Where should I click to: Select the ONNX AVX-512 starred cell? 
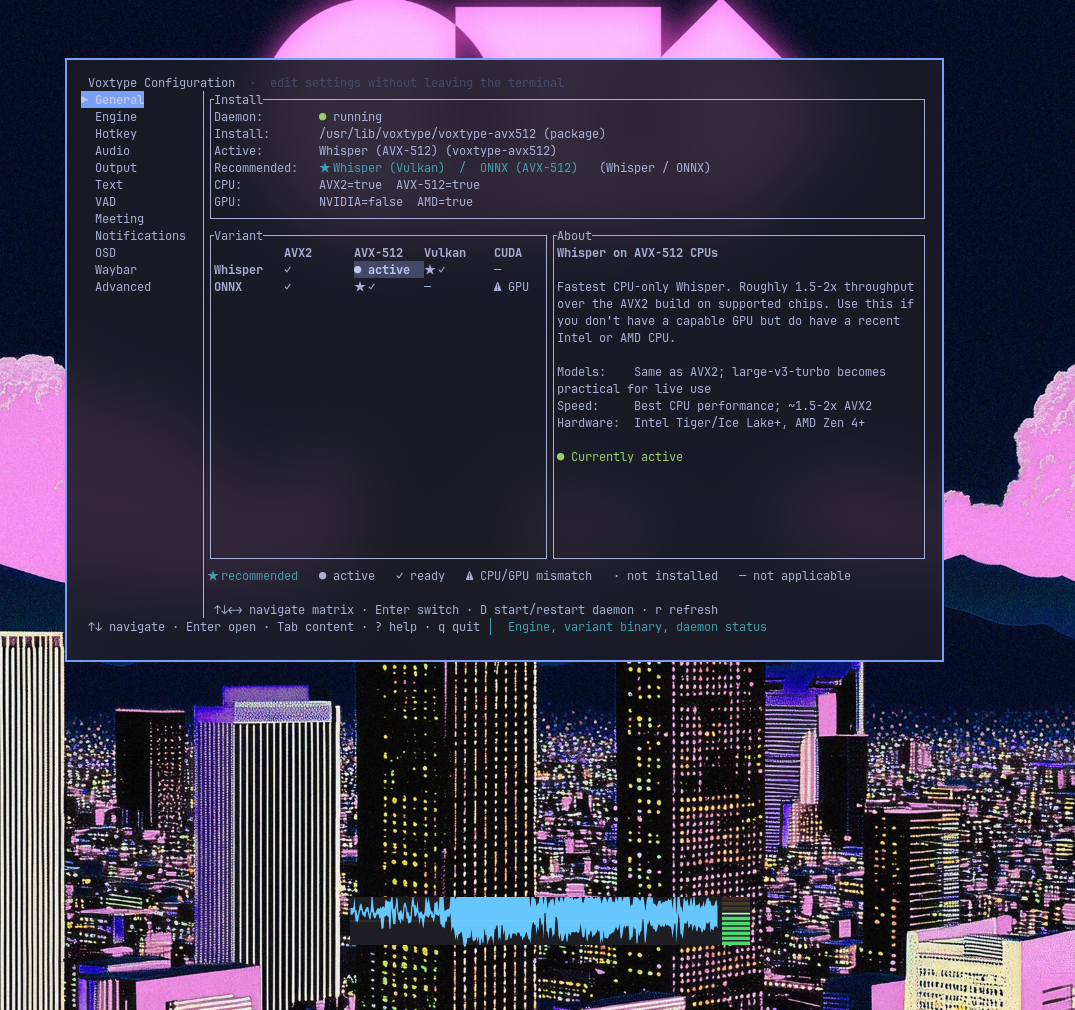click(x=365, y=287)
